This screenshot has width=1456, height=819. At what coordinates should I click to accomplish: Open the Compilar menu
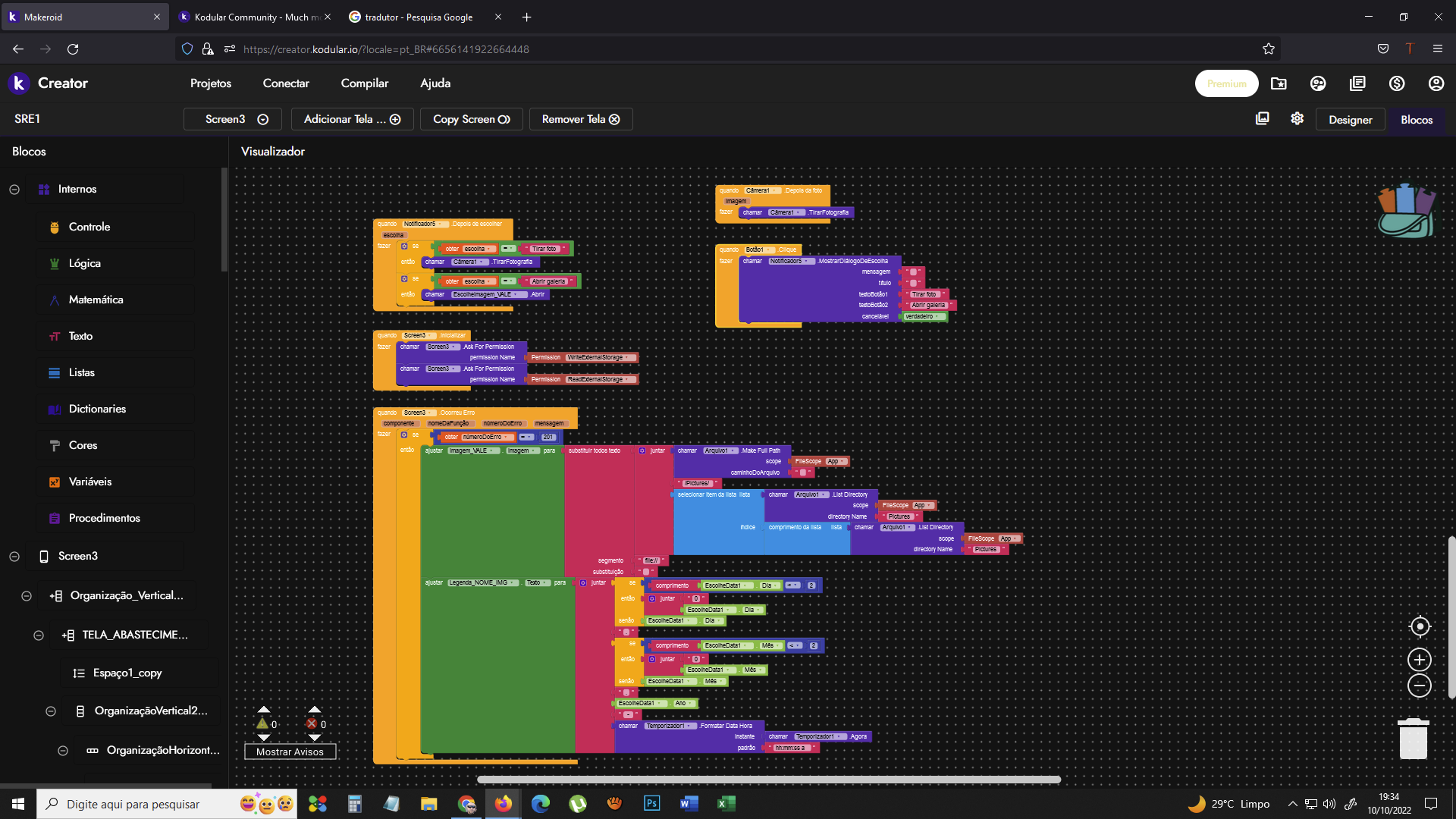coord(365,83)
